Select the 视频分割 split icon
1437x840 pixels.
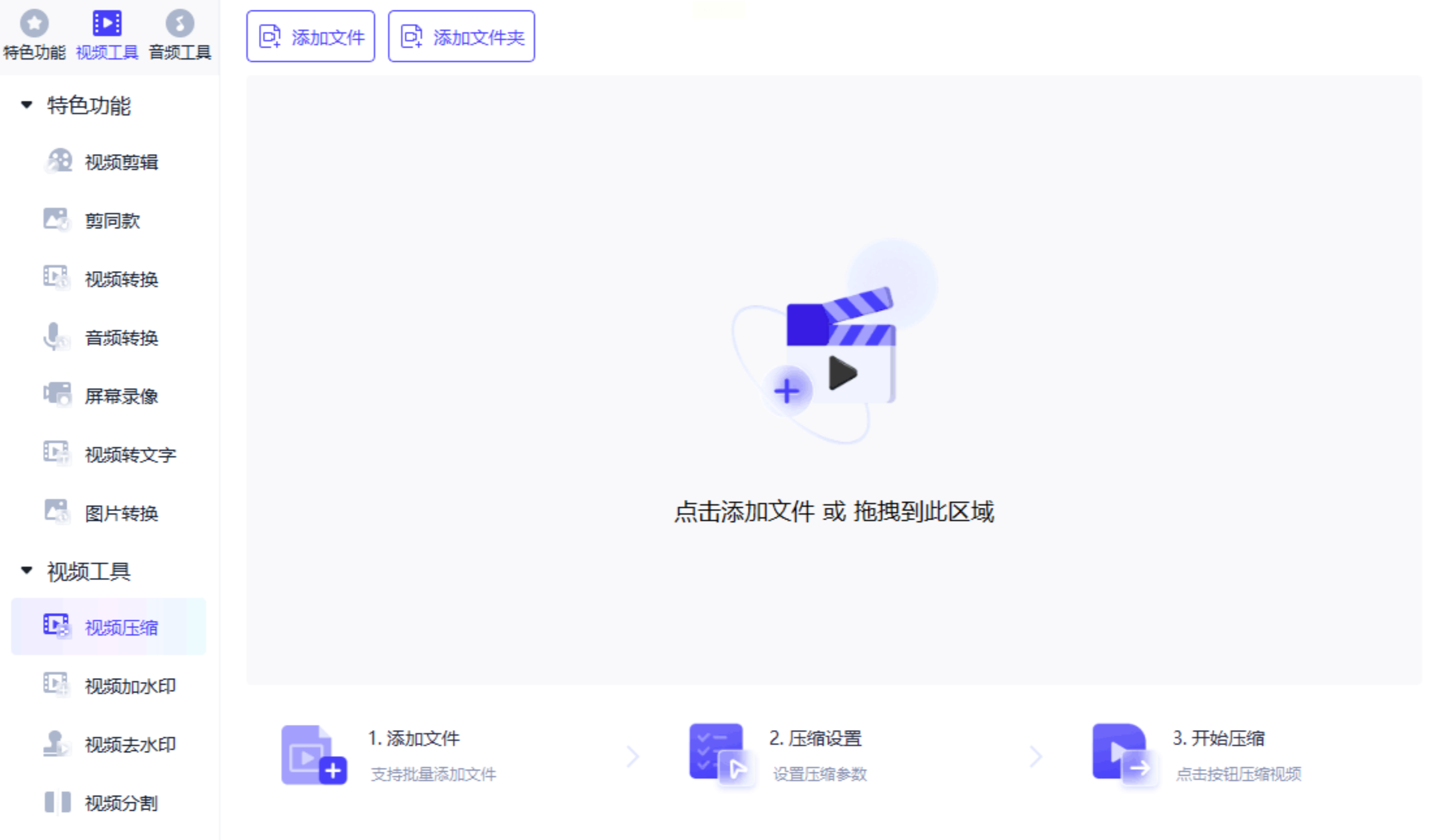pos(57,802)
